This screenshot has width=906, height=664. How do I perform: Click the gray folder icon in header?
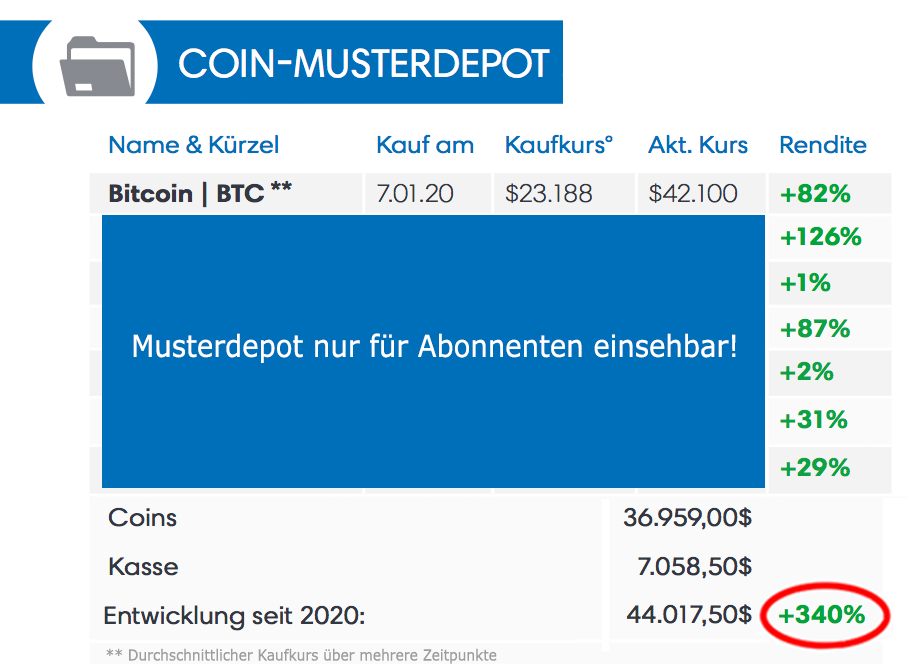[98, 66]
